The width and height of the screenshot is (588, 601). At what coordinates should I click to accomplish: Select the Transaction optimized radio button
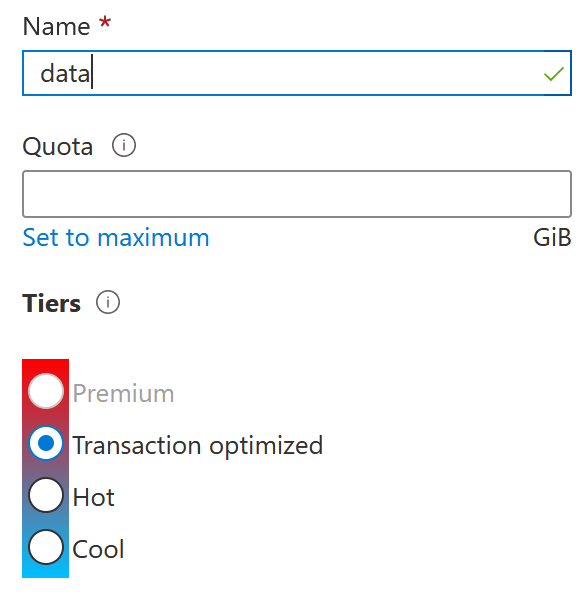click(46, 443)
